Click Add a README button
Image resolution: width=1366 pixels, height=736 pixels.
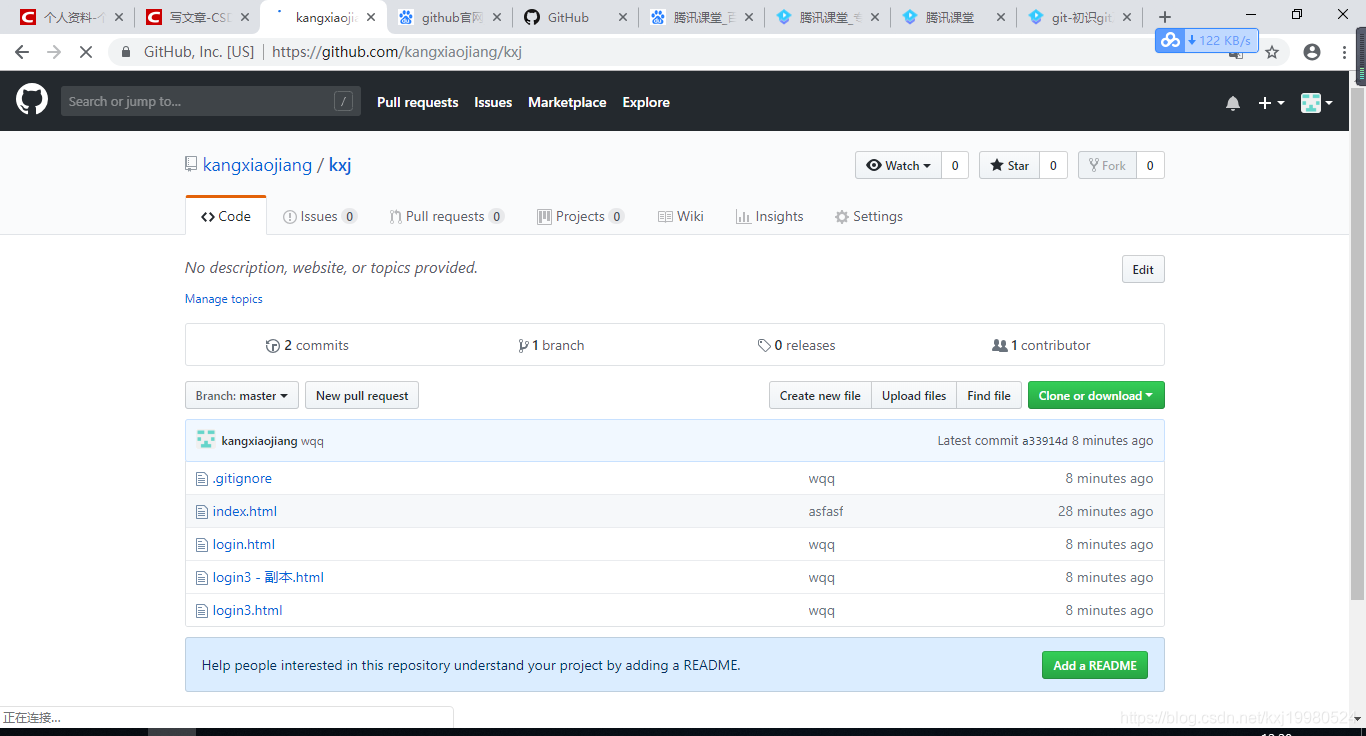click(1095, 665)
